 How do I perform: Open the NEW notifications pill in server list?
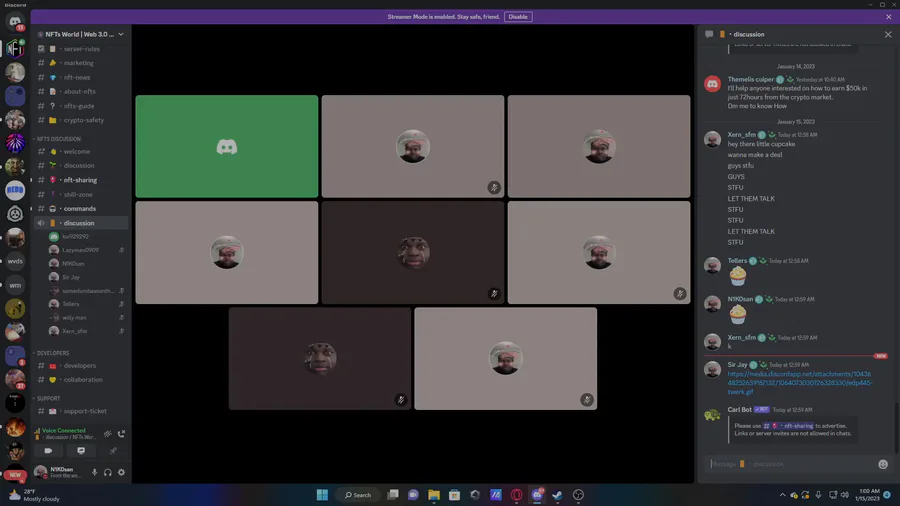[15, 475]
